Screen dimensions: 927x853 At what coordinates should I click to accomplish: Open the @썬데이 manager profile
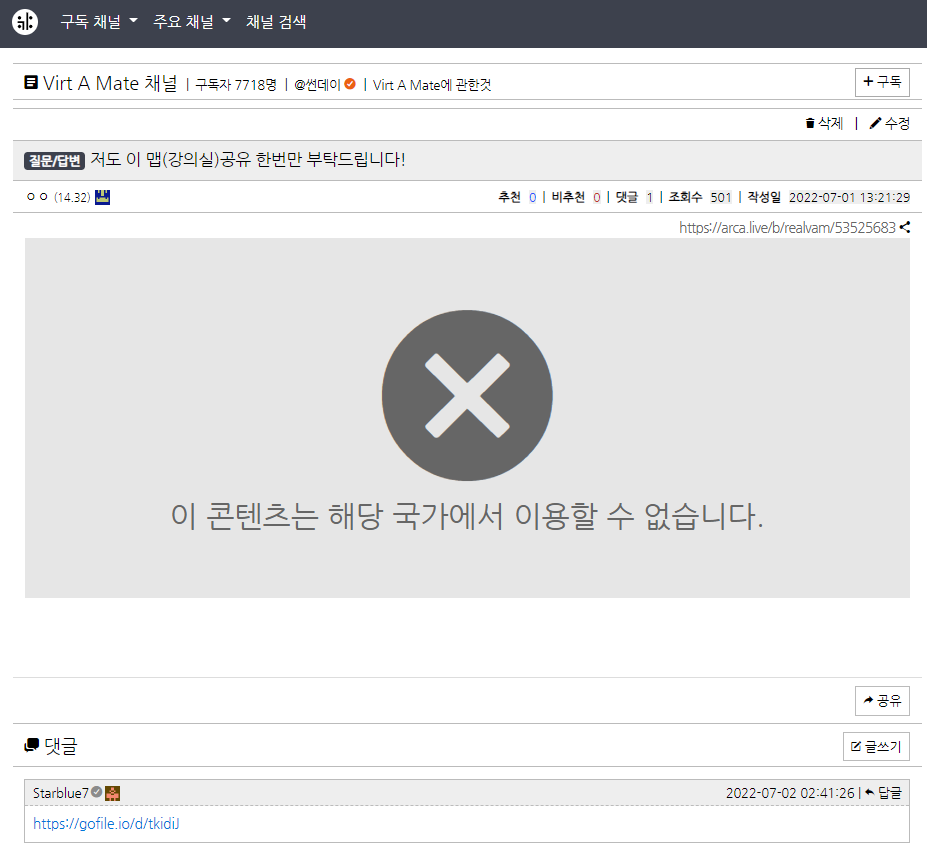pos(317,85)
